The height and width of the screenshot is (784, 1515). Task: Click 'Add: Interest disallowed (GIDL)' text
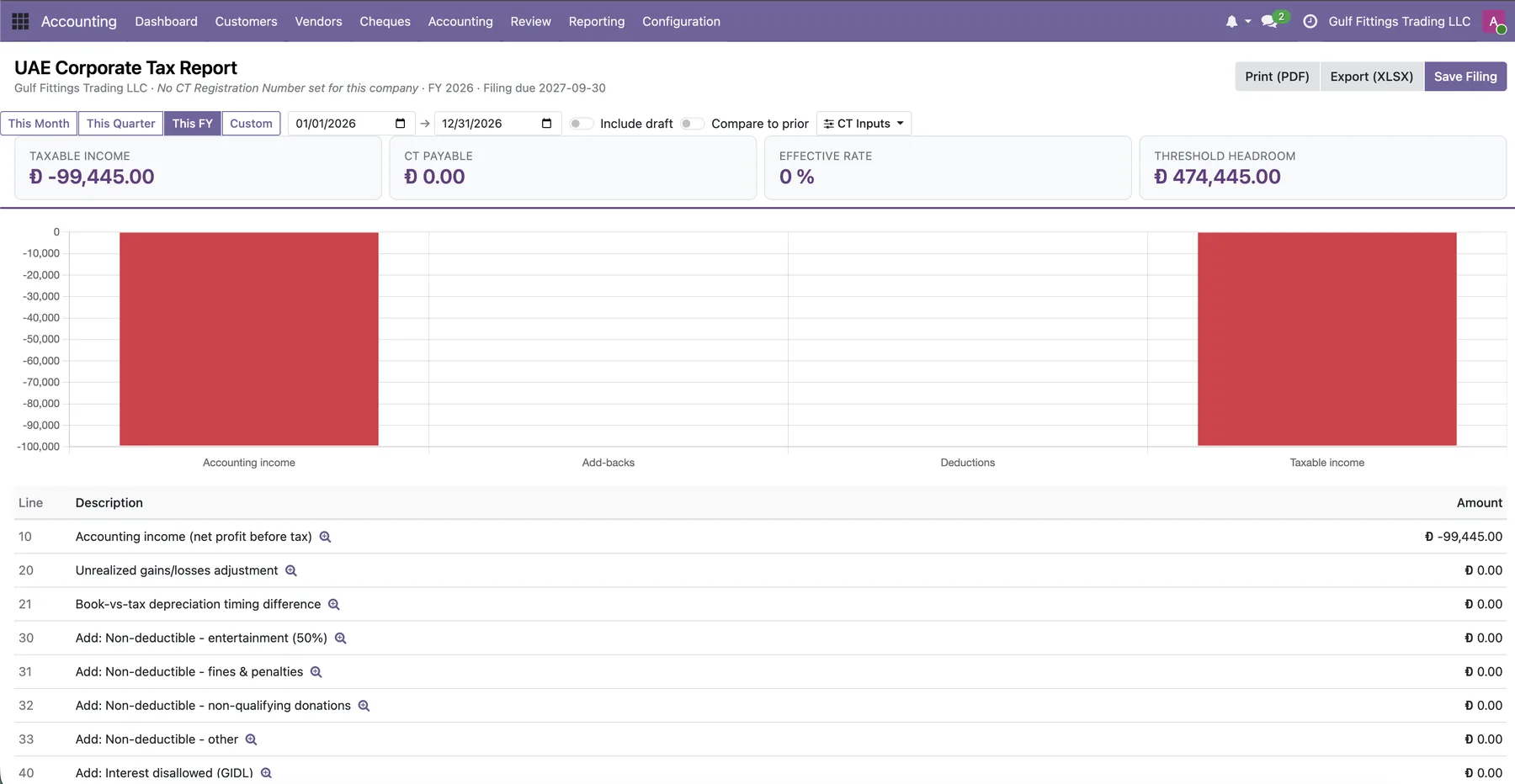(x=164, y=773)
